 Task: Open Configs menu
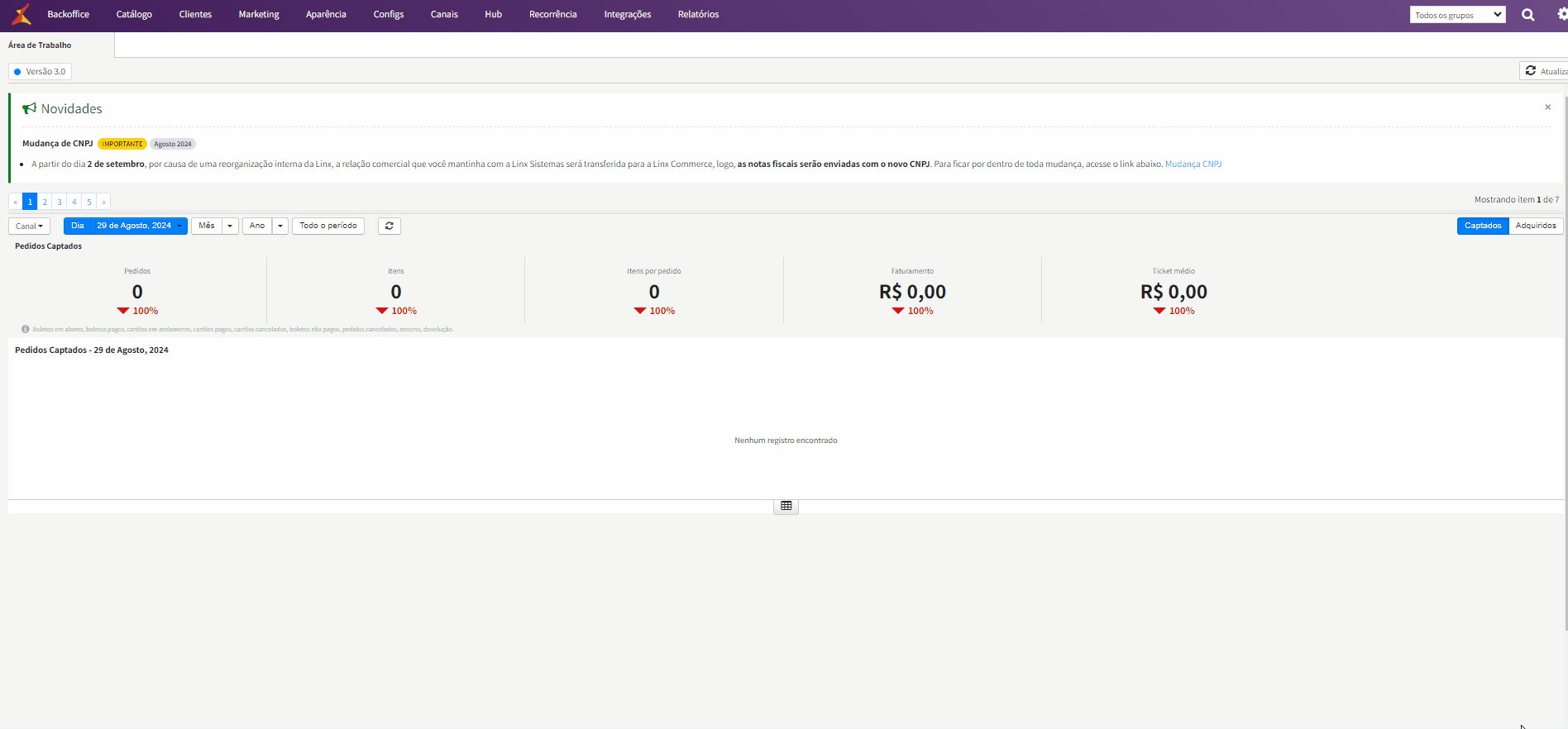click(x=389, y=14)
